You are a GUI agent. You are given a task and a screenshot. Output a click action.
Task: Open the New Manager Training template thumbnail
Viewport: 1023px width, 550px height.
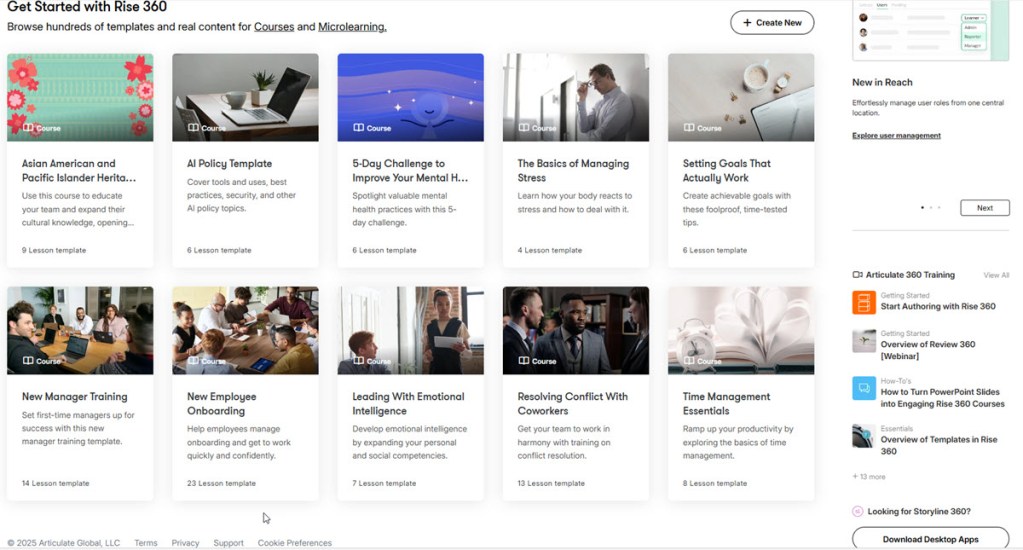pyautogui.click(x=80, y=330)
